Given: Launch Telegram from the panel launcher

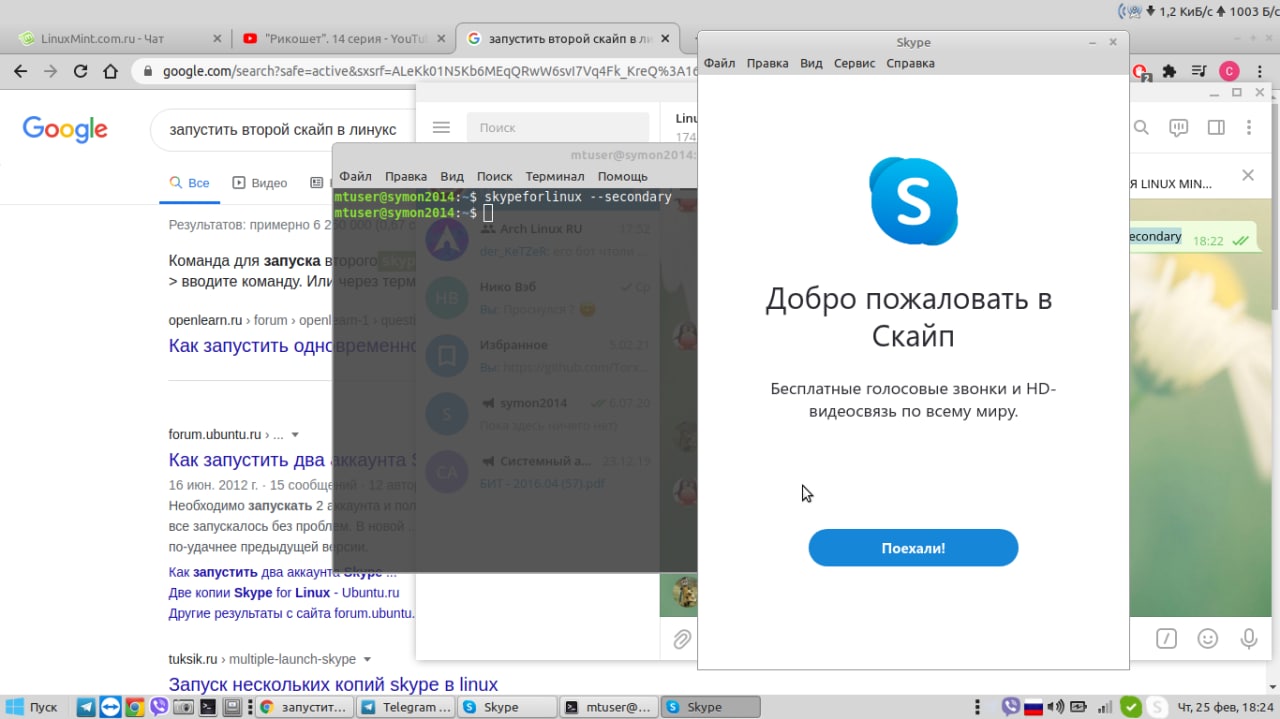Looking at the screenshot, I should (x=86, y=707).
